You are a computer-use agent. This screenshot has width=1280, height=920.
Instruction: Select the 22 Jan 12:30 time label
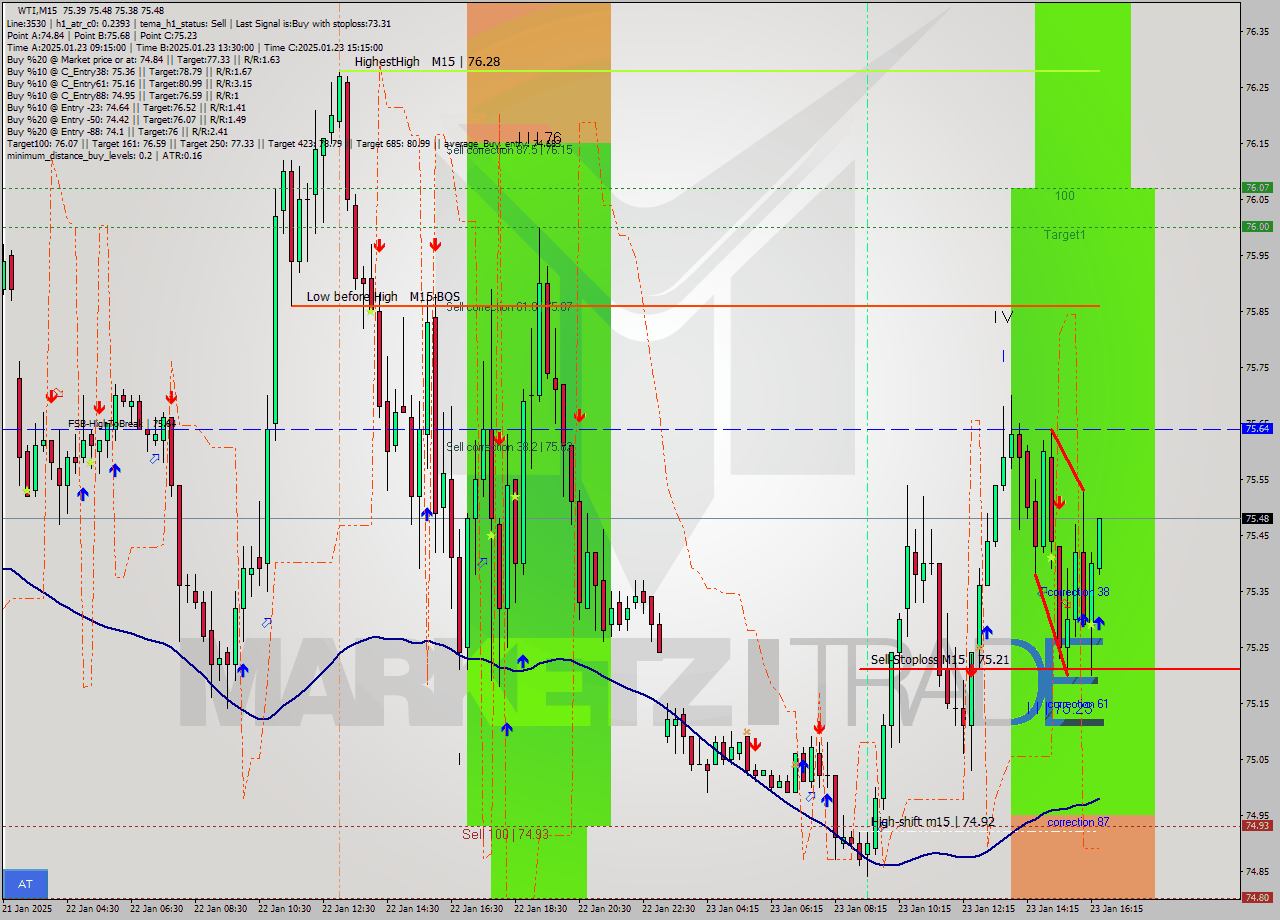[349, 909]
